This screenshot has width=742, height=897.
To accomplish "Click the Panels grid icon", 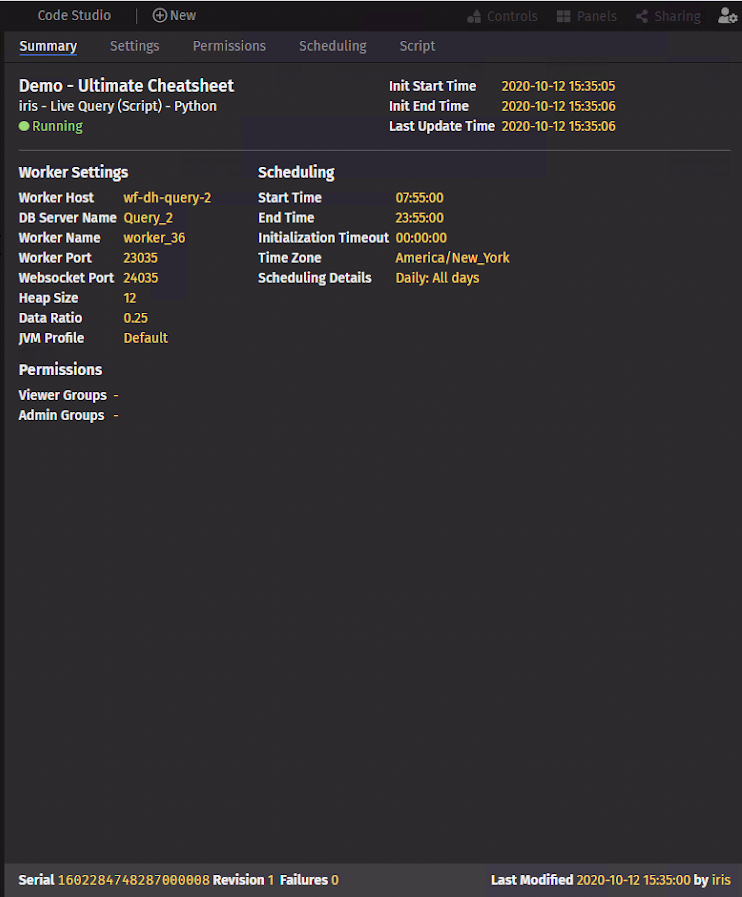I will [564, 17].
